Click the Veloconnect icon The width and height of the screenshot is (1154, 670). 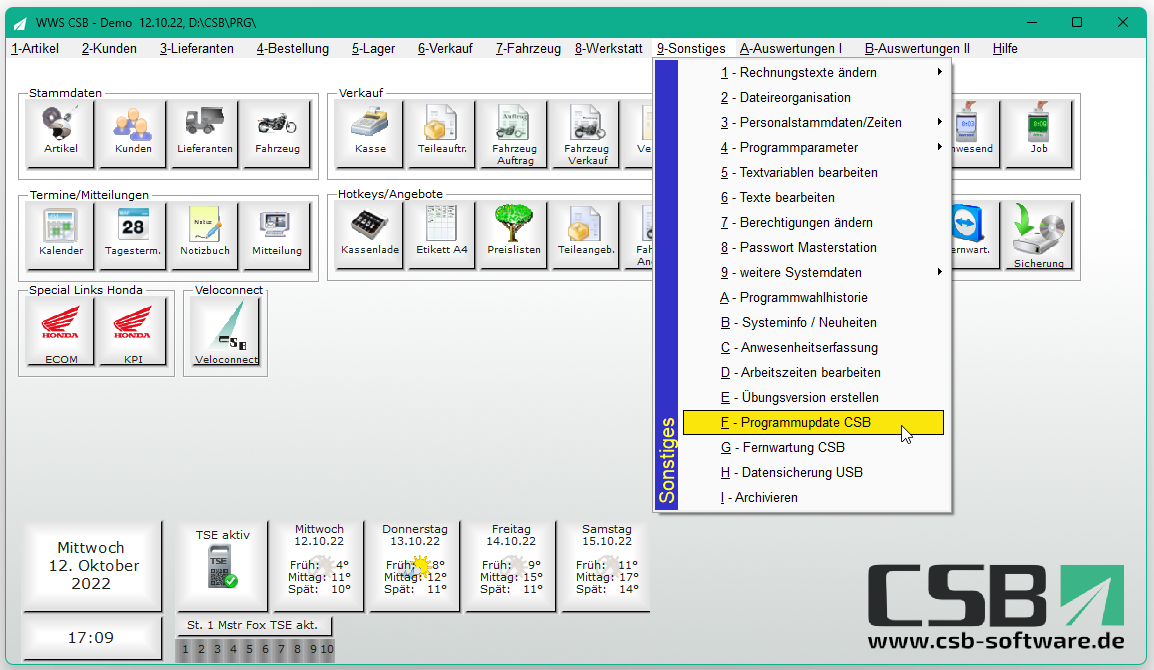pos(226,331)
